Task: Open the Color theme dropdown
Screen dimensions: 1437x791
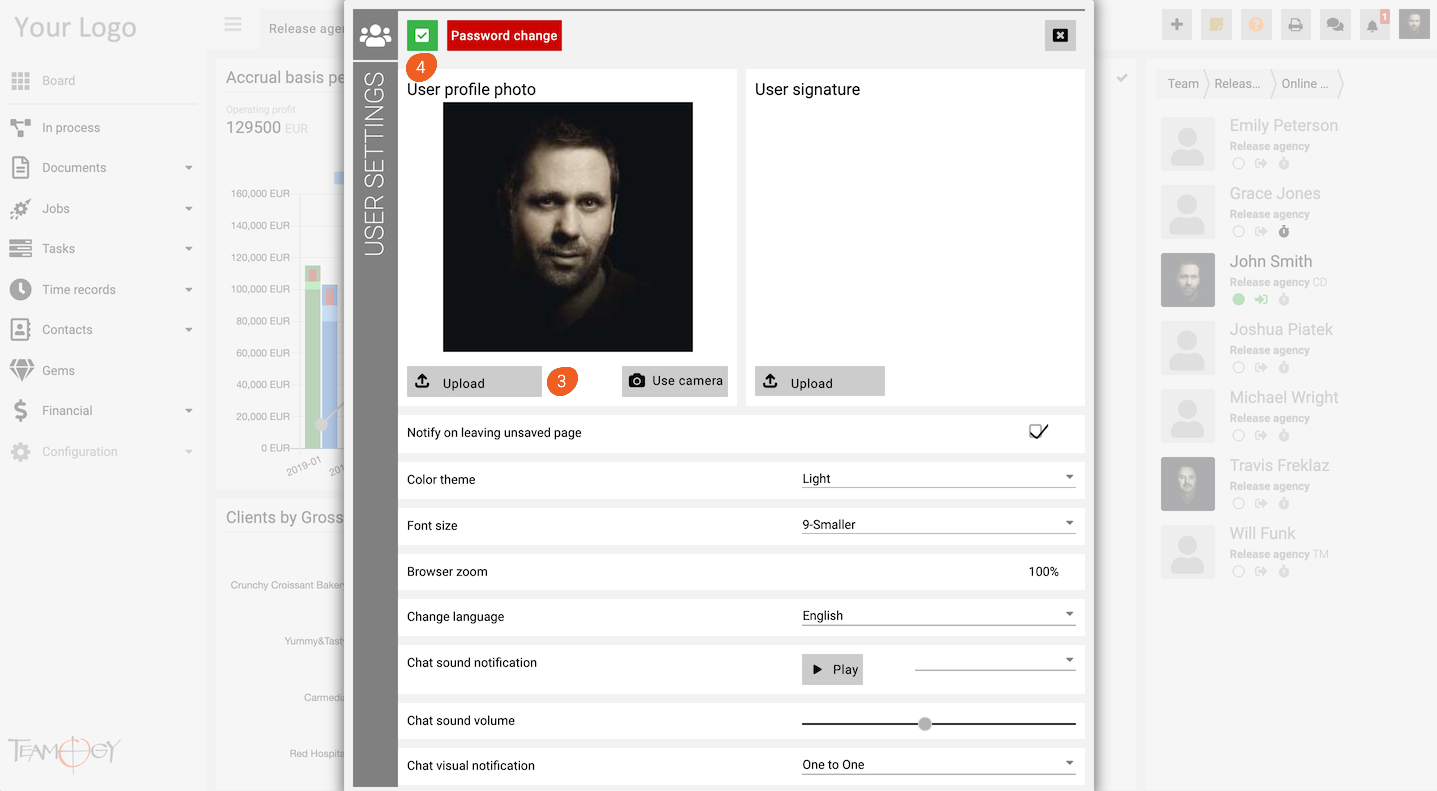Action: [x=938, y=478]
